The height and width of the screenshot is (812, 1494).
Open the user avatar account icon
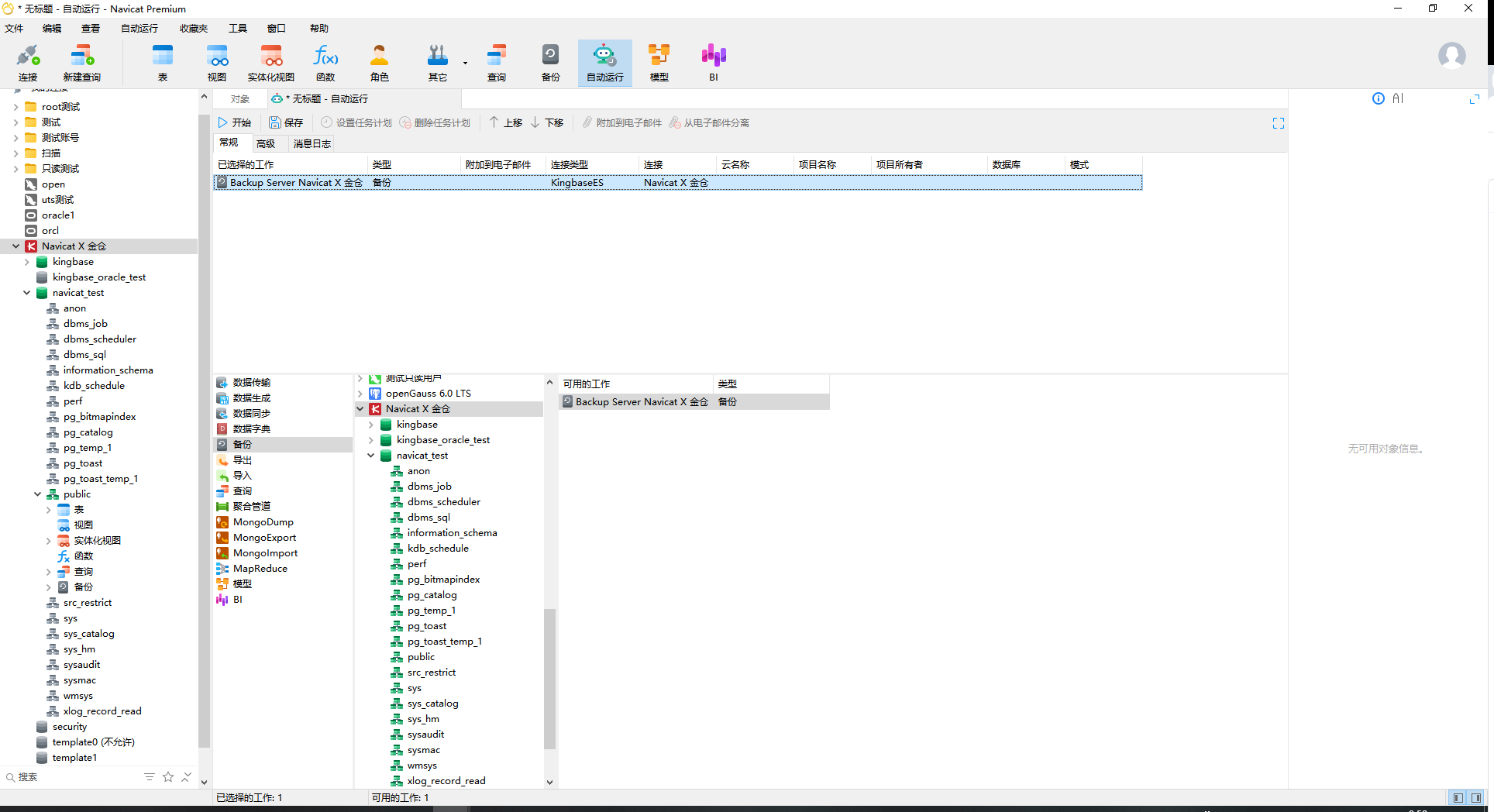click(1451, 56)
